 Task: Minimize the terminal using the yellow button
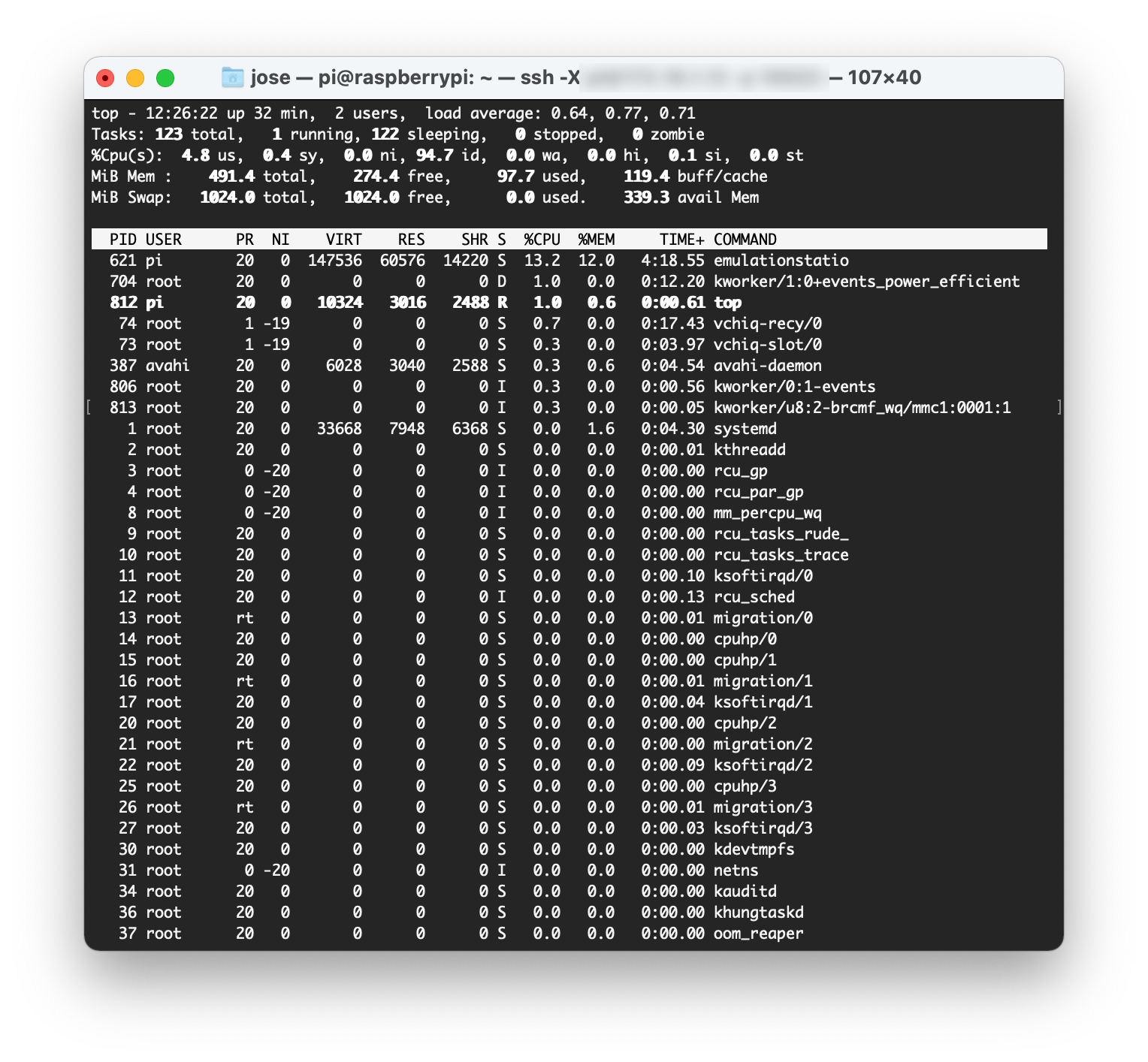pyautogui.click(x=135, y=77)
